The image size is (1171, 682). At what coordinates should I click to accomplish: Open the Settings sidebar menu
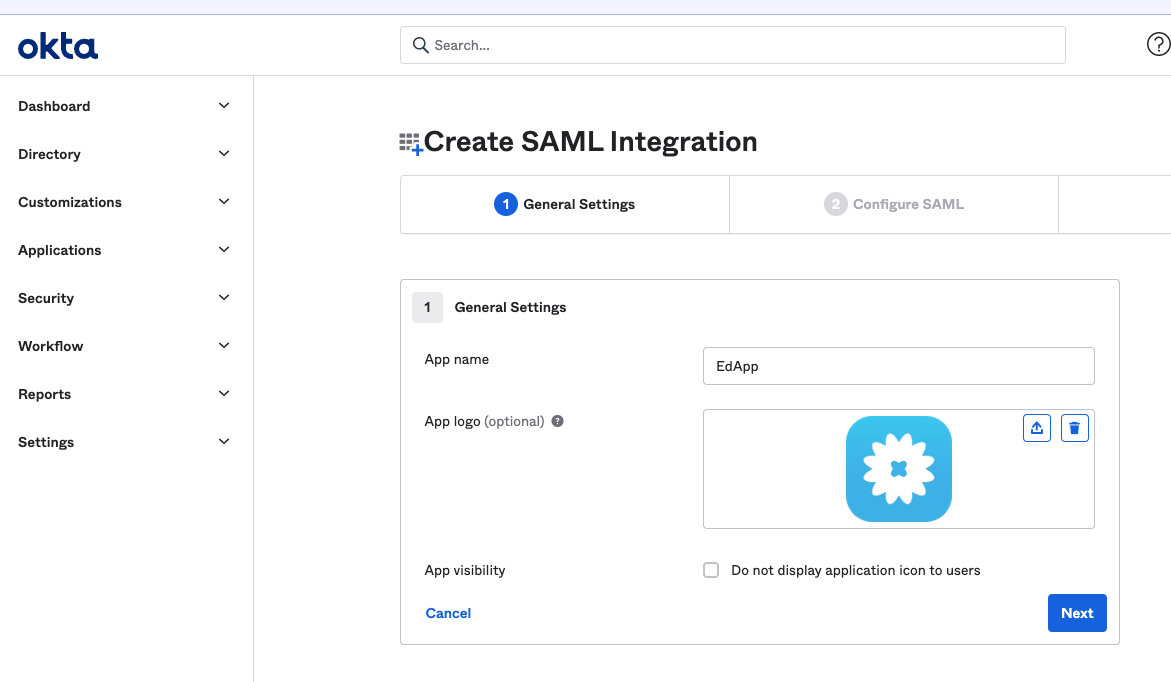click(124, 441)
